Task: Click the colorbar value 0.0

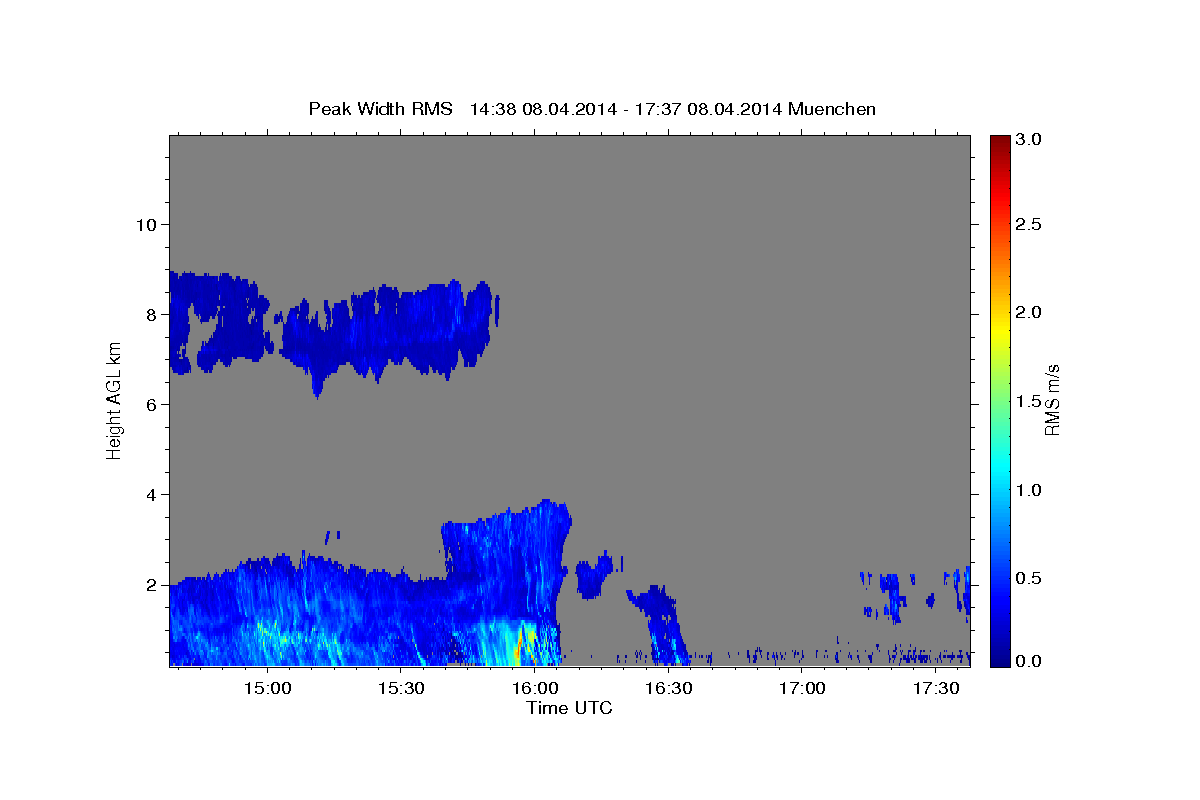Action: 1029,661
